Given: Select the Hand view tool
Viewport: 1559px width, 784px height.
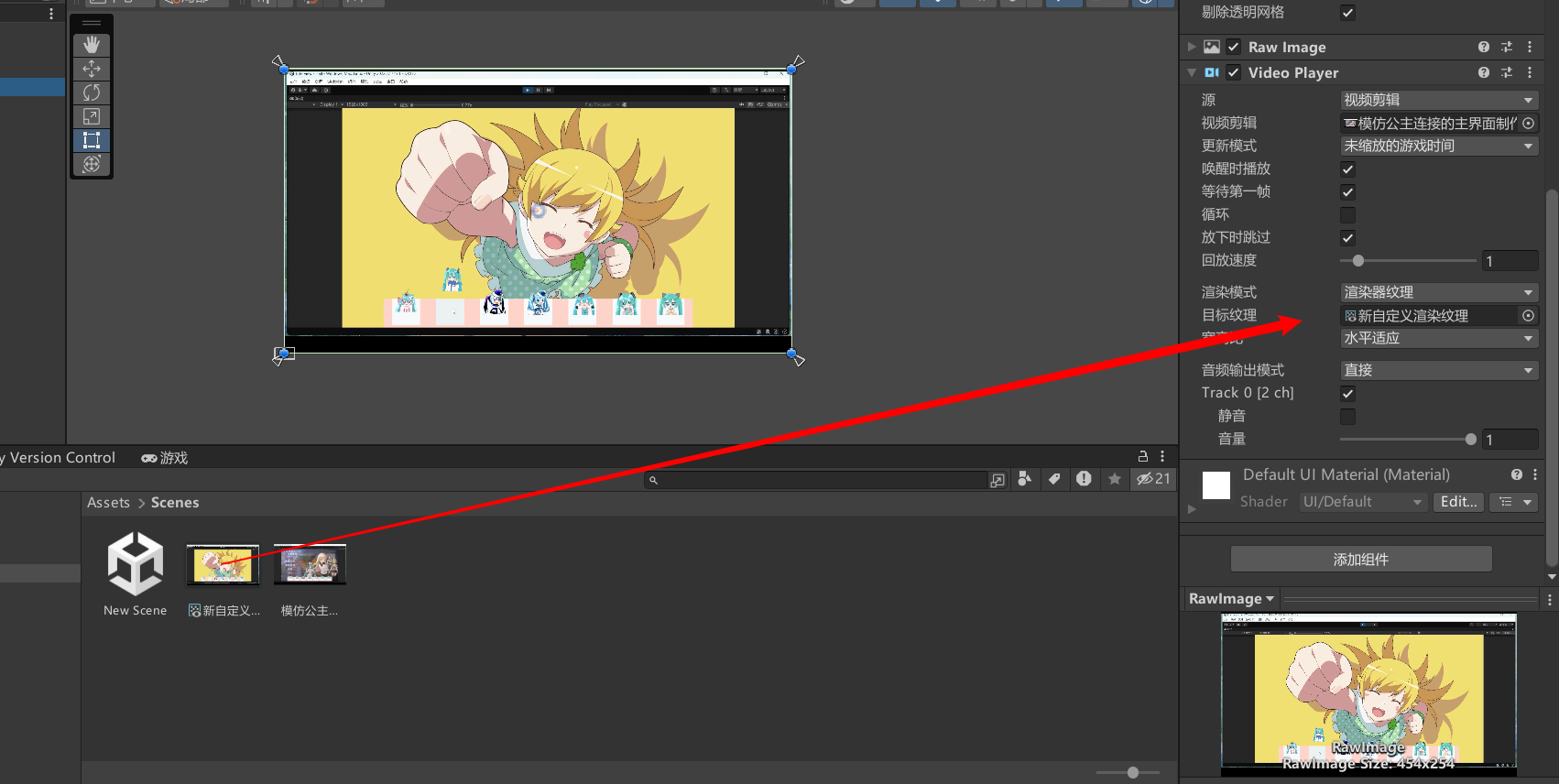Looking at the screenshot, I should point(92,45).
